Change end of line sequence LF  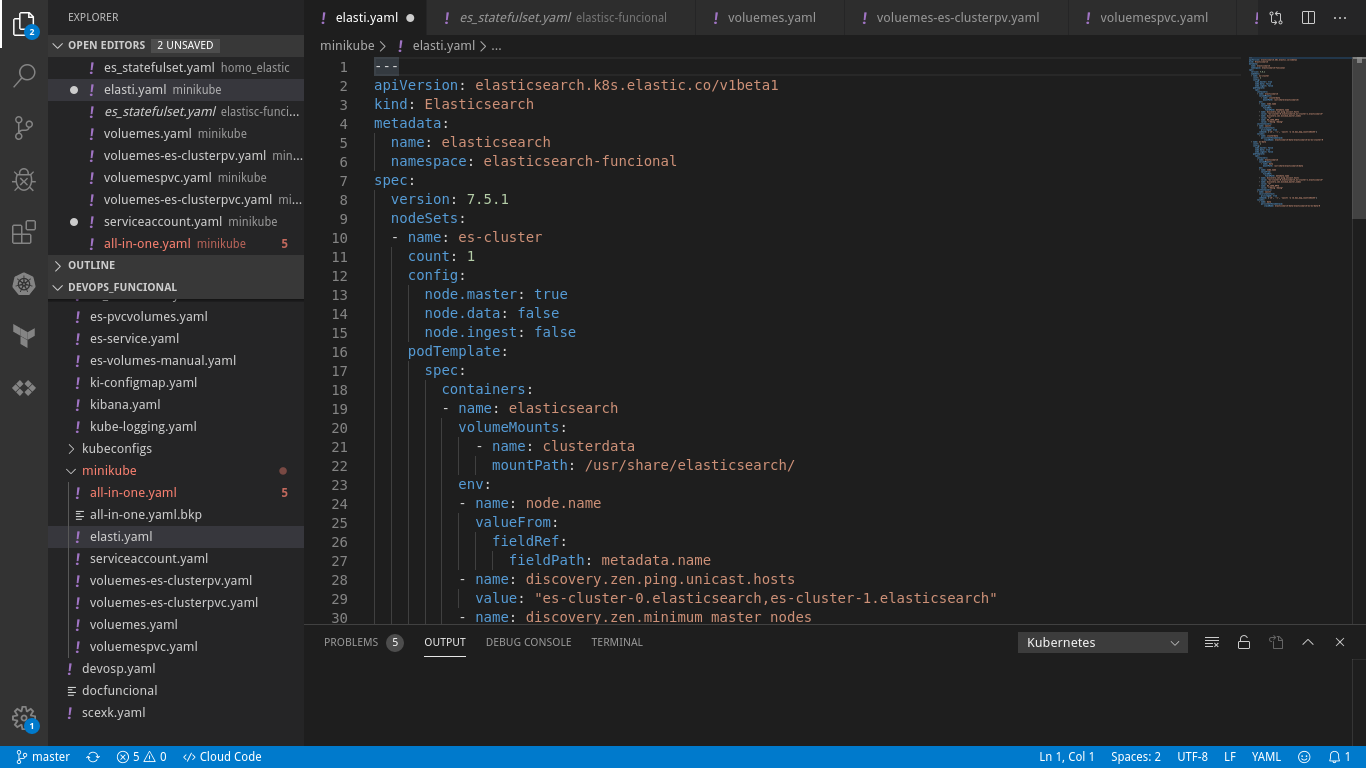coord(1230,757)
